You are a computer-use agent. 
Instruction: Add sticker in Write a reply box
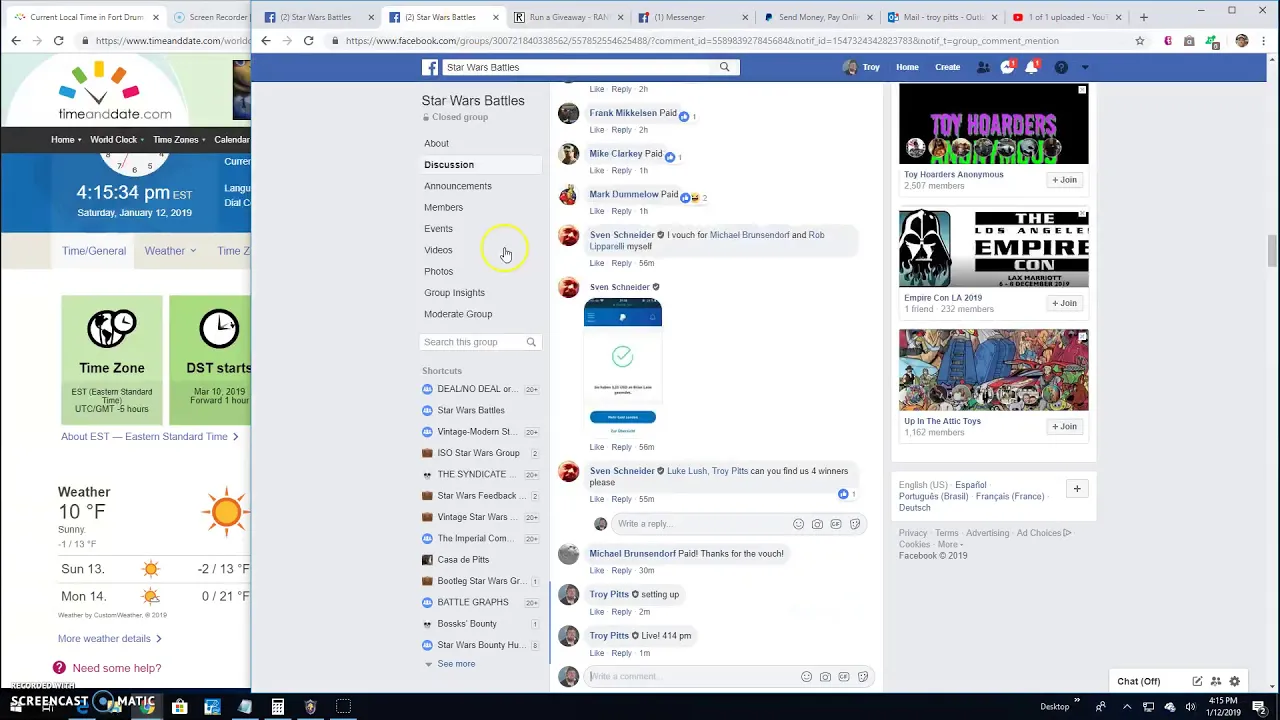(x=855, y=524)
